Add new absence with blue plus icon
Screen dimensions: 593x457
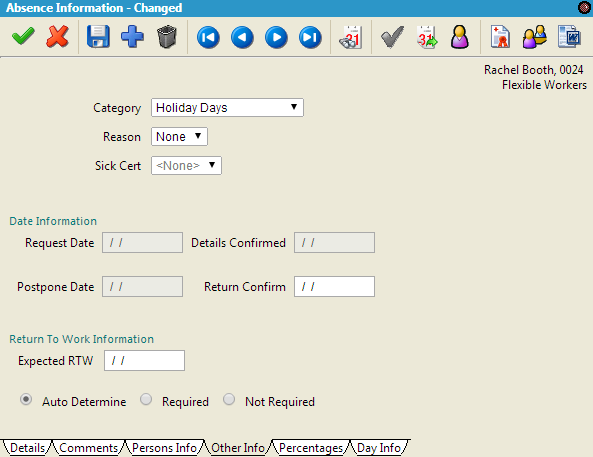click(x=132, y=37)
